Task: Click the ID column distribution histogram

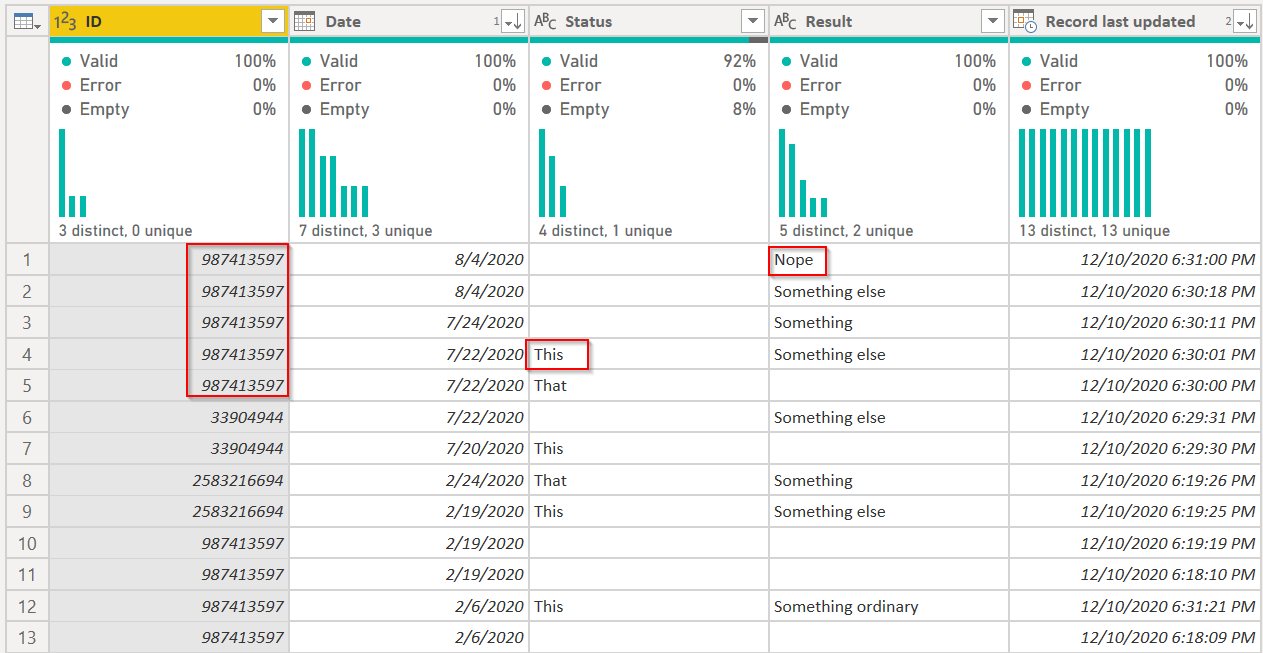Action: click(73, 173)
